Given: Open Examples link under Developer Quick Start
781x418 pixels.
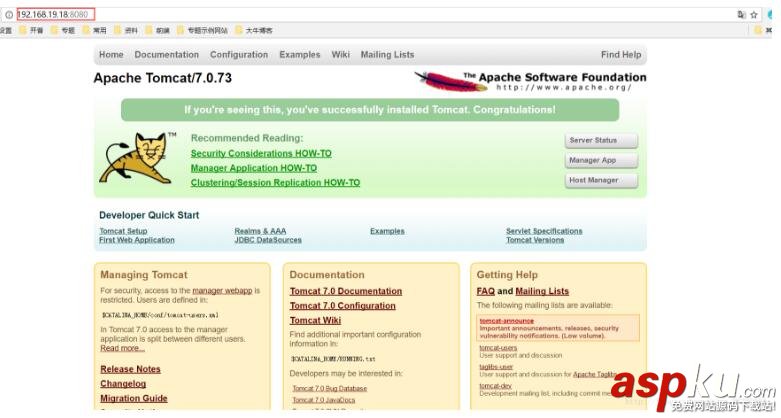Looking at the screenshot, I should (x=388, y=231).
